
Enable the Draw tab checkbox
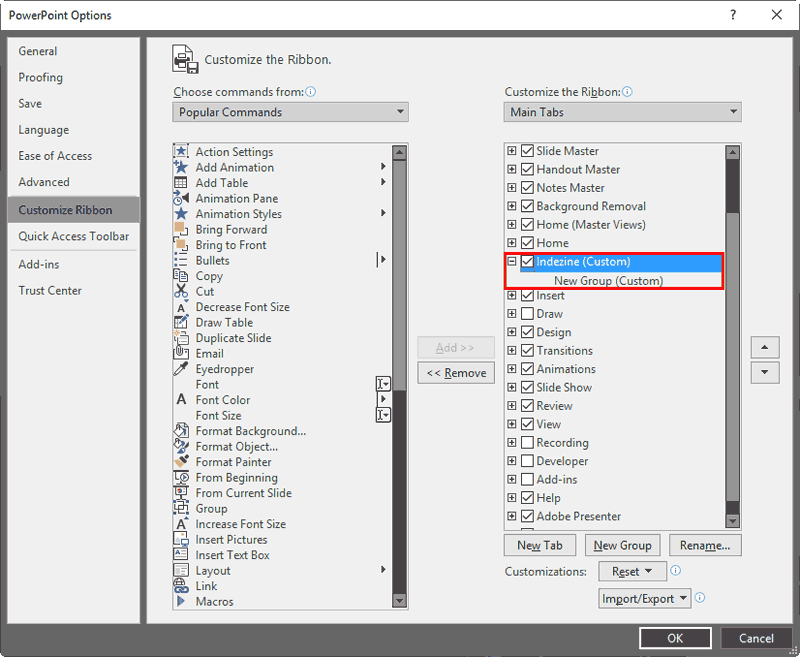coord(527,313)
